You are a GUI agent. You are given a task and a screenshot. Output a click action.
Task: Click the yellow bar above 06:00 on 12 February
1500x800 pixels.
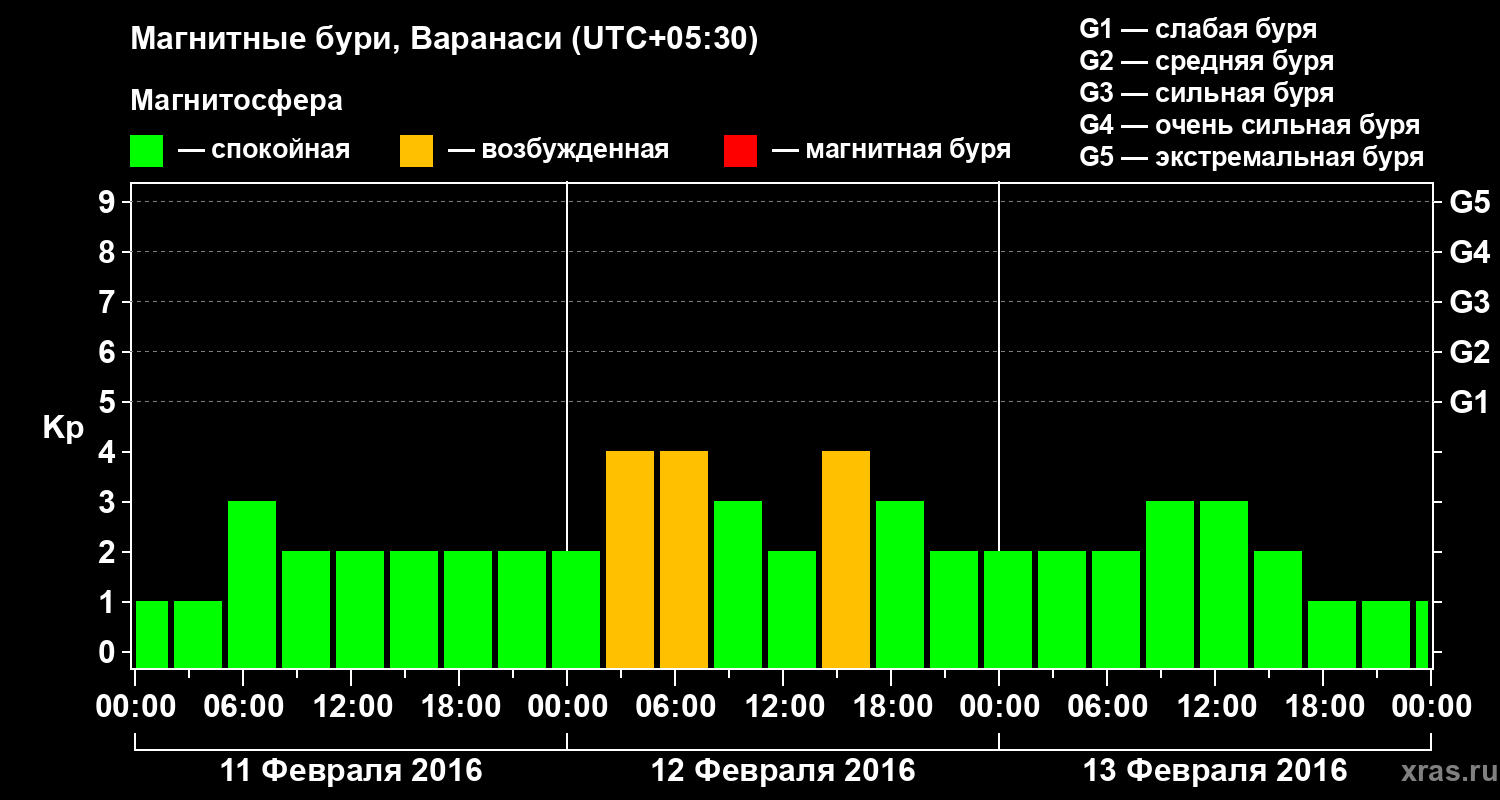[684, 560]
